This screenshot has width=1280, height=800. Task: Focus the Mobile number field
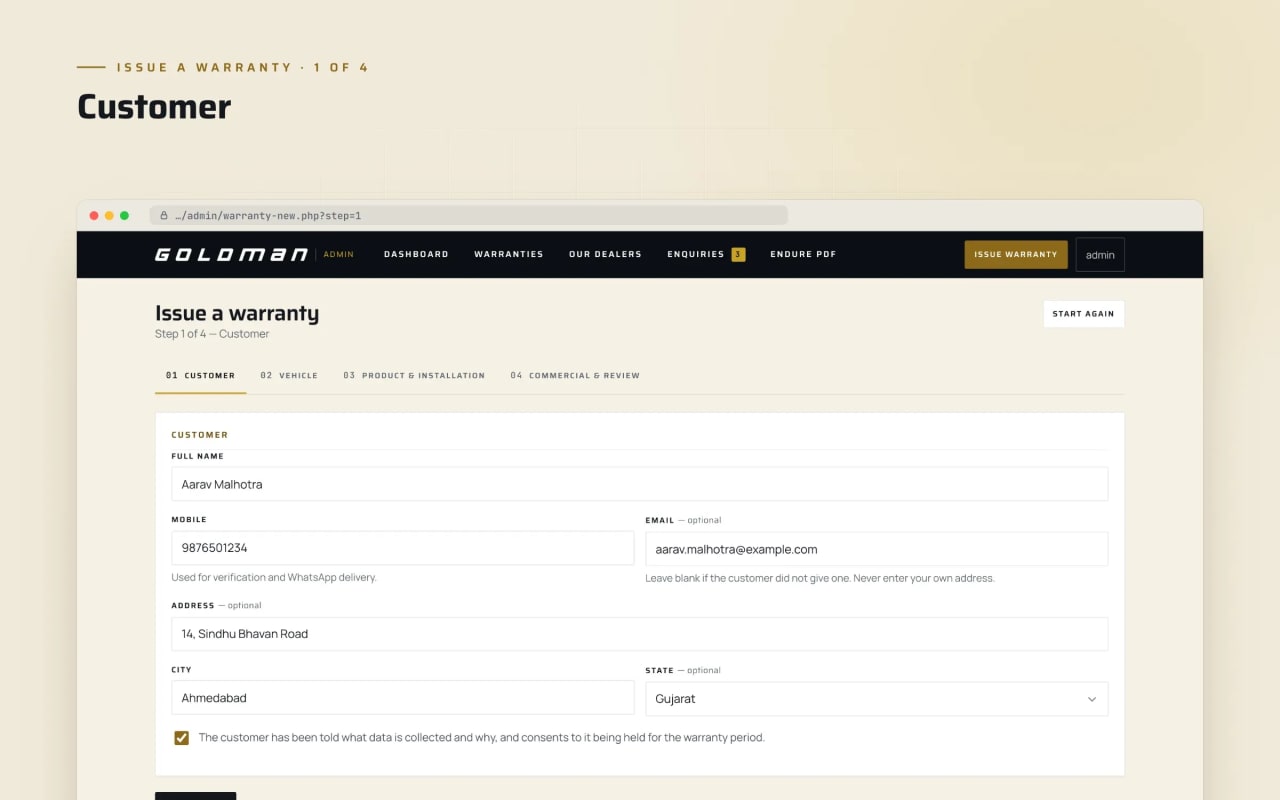(x=402, y=548)
